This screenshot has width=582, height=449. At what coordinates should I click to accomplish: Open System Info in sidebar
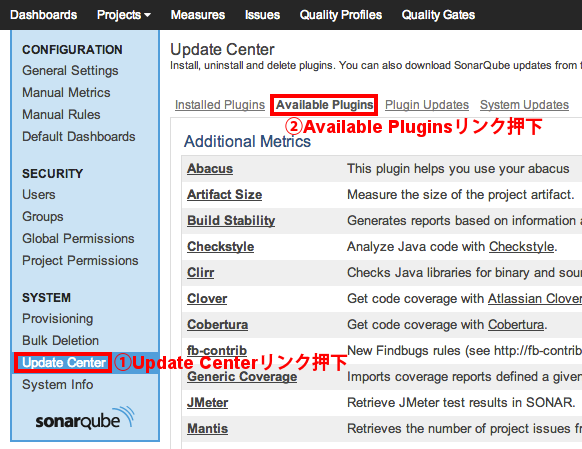[58, 385]
